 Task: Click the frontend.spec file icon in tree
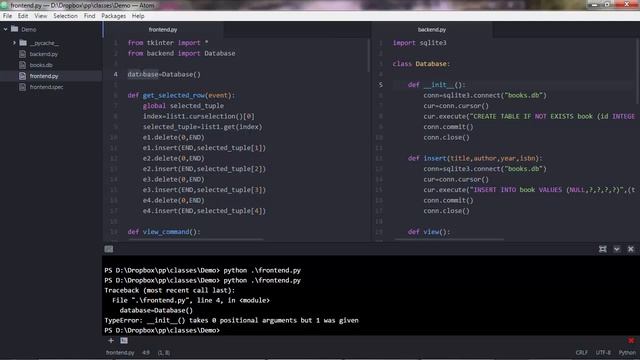click(x=22, y=87)
